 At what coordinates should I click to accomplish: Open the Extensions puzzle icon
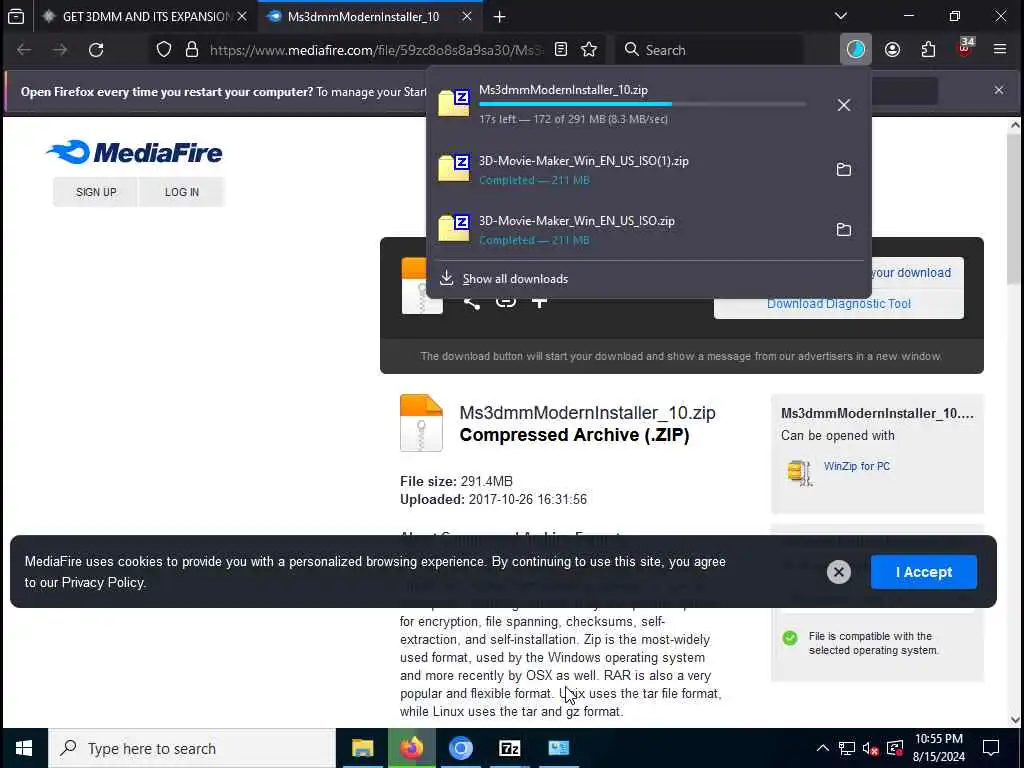pos(928,50)
